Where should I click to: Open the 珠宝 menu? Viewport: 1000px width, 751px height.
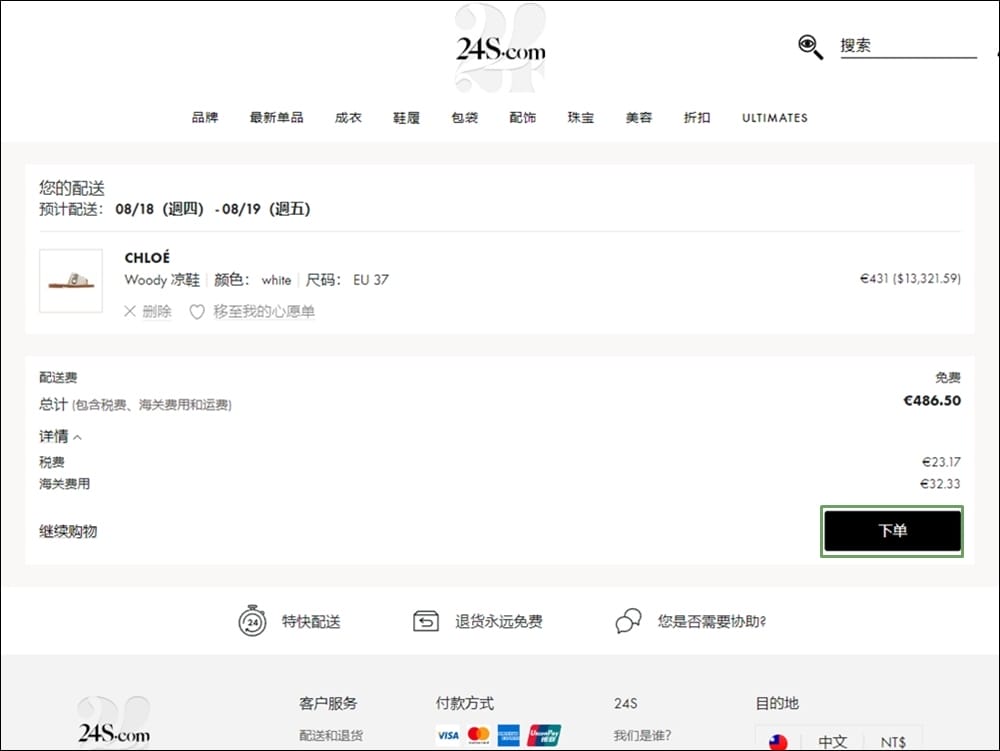point(580,117)
